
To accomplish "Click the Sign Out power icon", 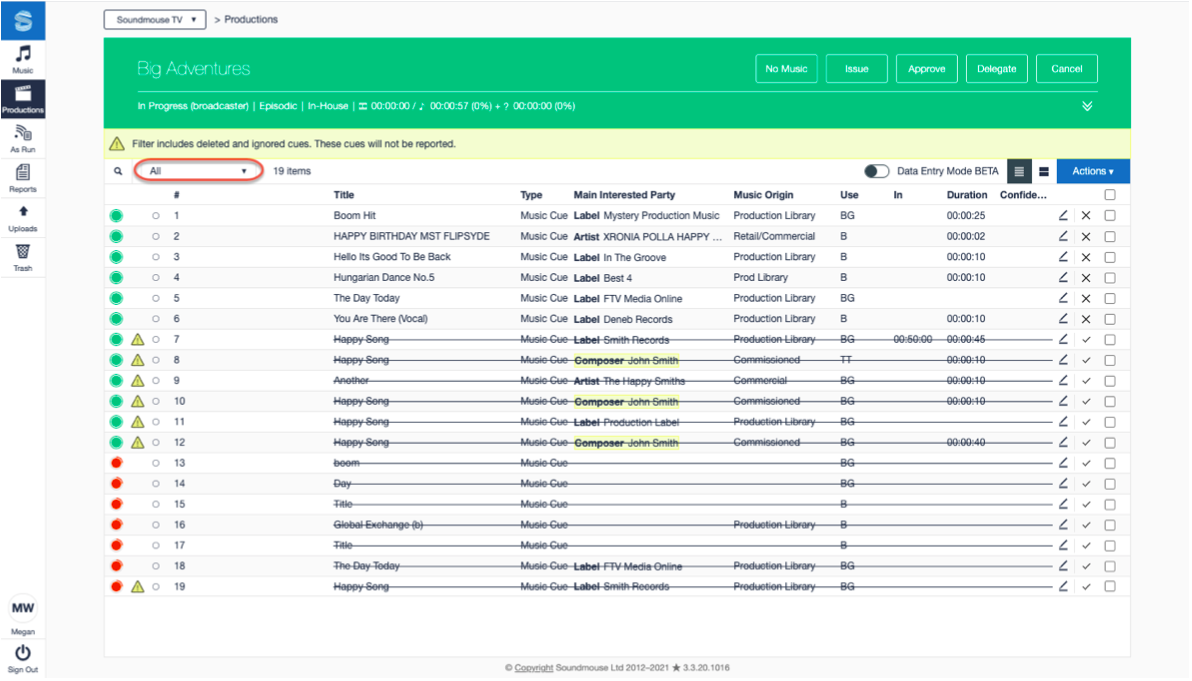I will pyautogui.click(x=23, y=653).
